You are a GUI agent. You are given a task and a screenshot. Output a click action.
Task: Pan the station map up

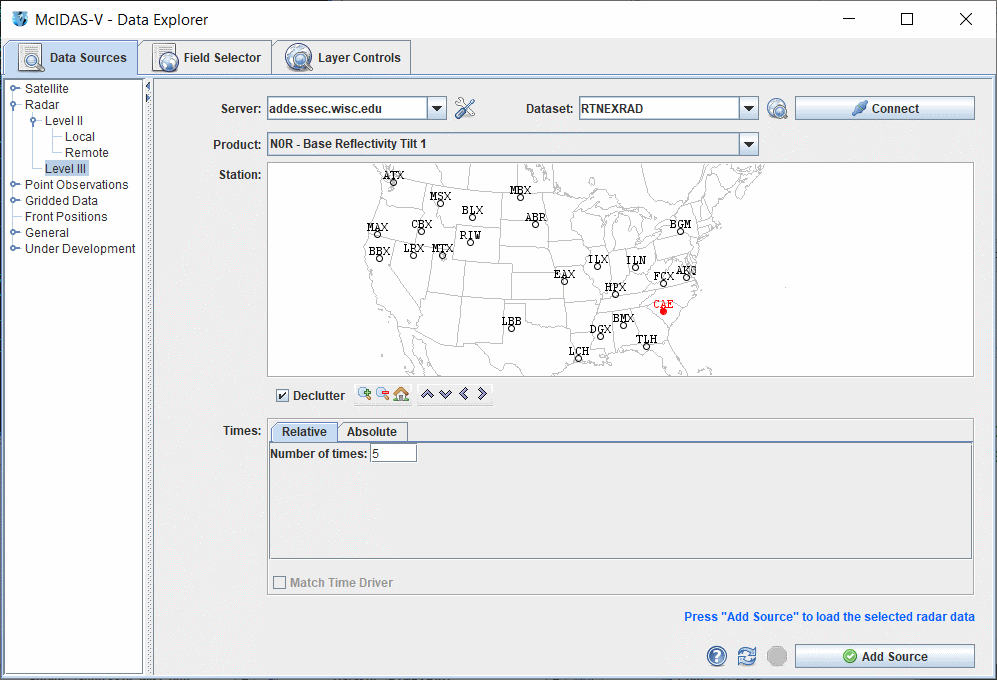(x=427, y=394)
